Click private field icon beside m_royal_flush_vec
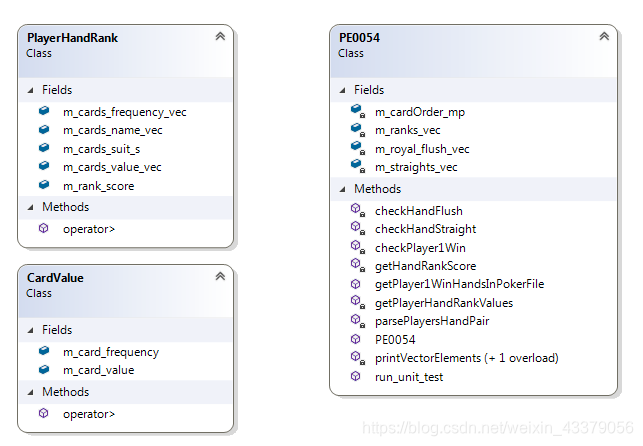Viewport: 643px width, 446px height. point(358,148)
